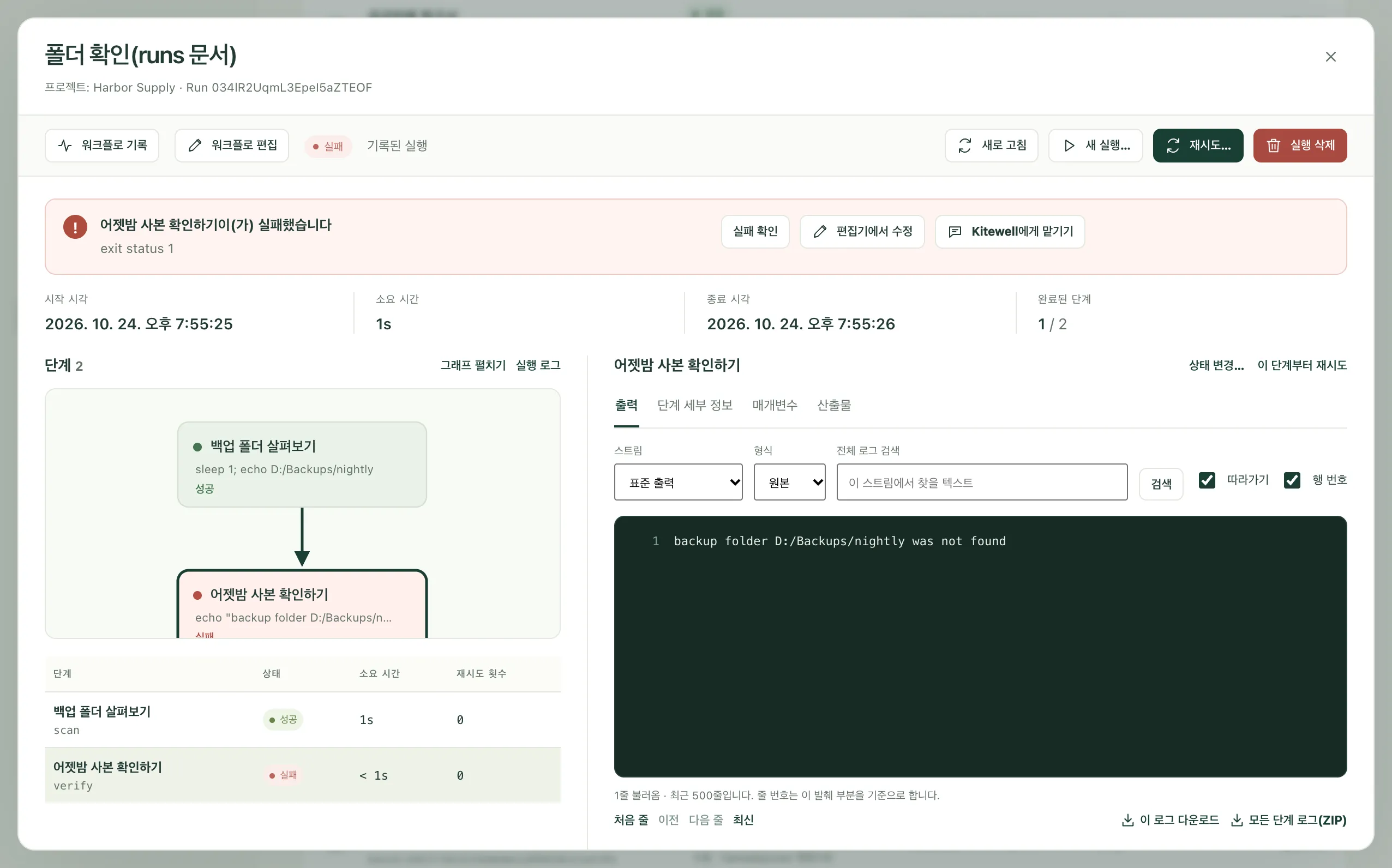Switch to the 매개변수 tab

click(775, 405)
